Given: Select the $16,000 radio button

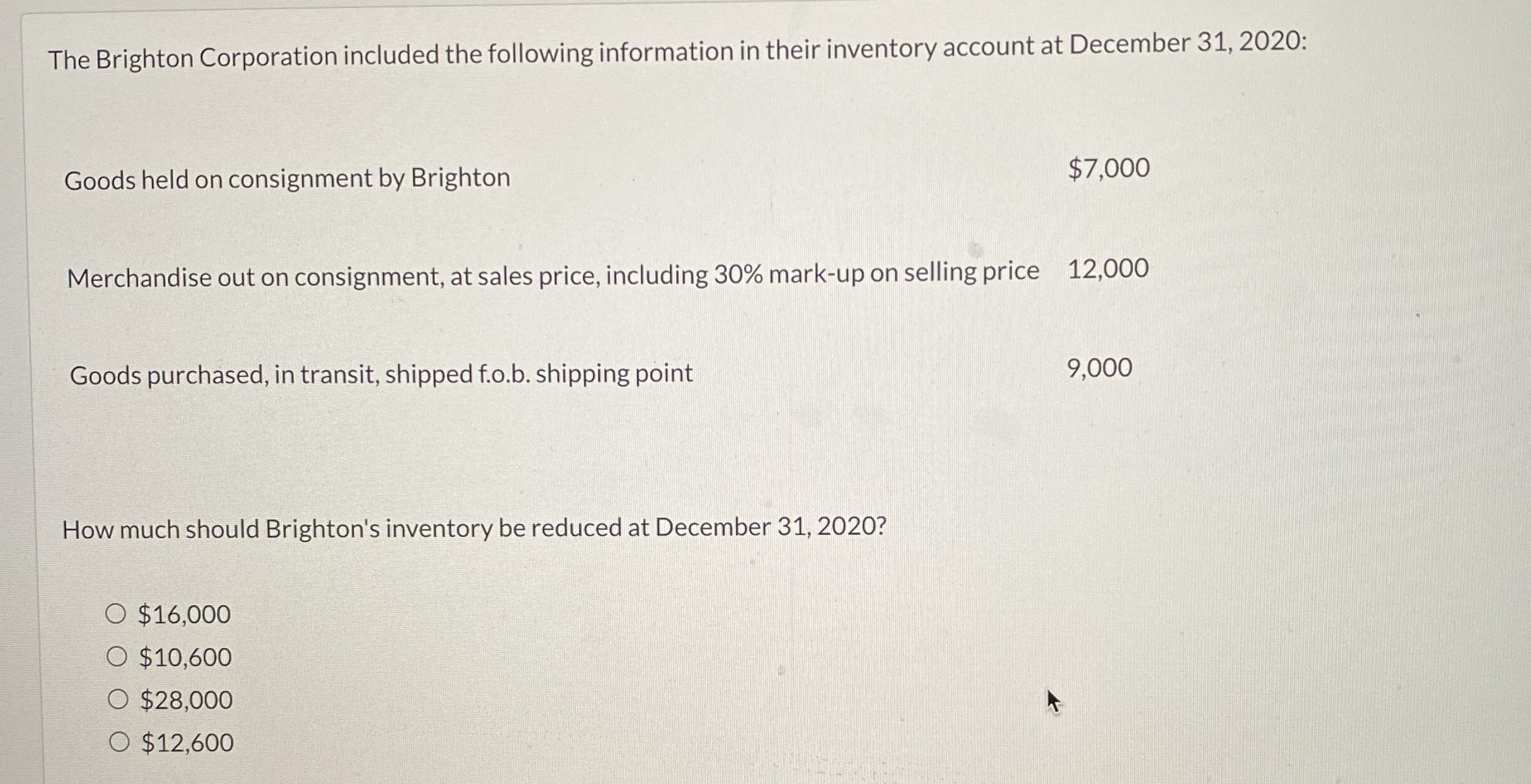Looking at the screenshot, I should [x=117, y=614].
